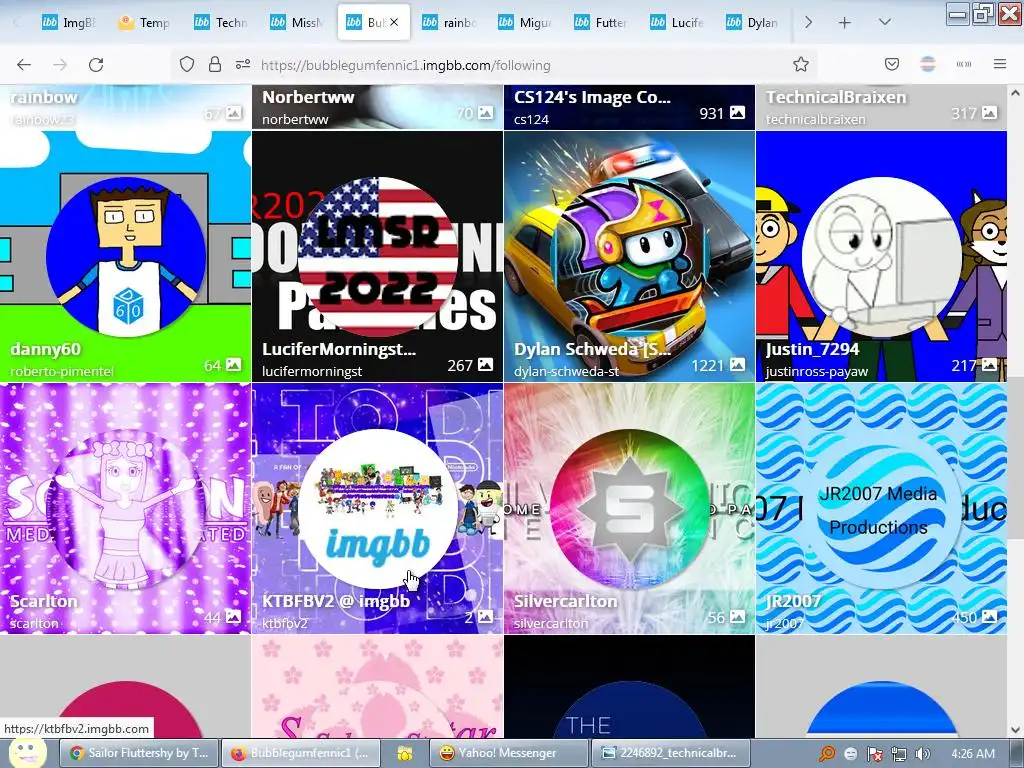Open 2246892_technicalbr... taskbar window
Screen dimensions: 1024x768
point(670,753)
